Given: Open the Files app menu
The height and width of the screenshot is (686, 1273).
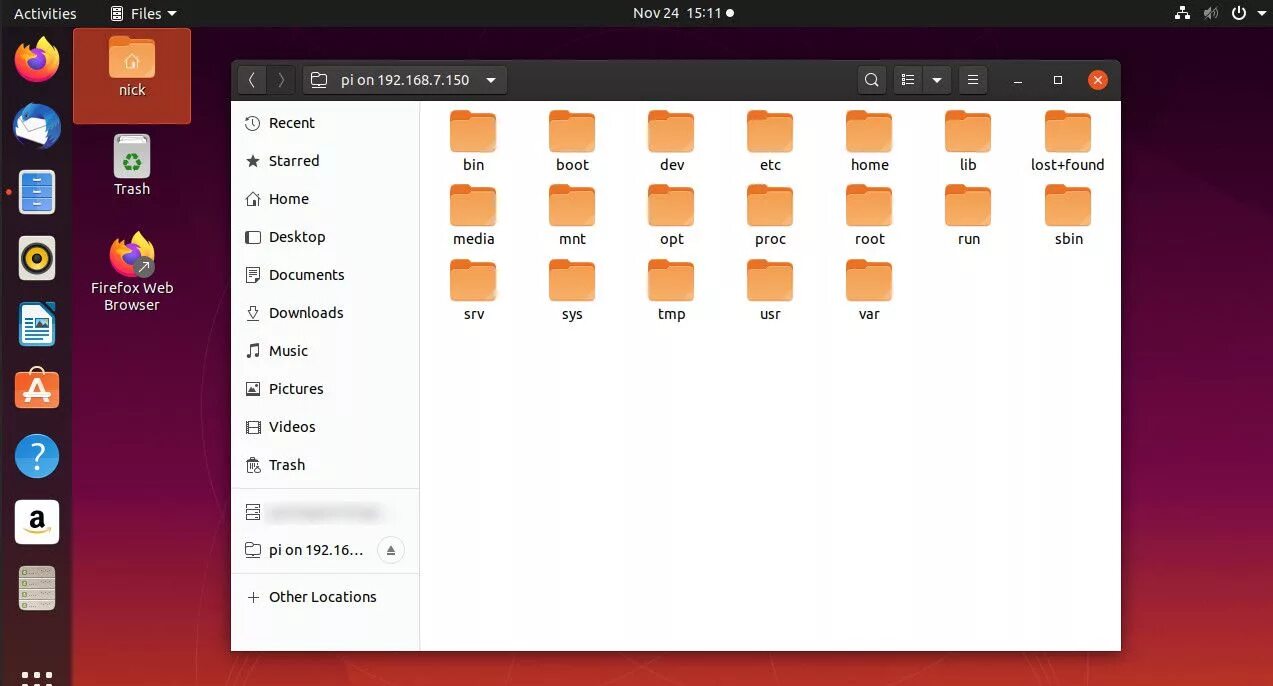Looking at the screenshot, I should click(141, 13).
